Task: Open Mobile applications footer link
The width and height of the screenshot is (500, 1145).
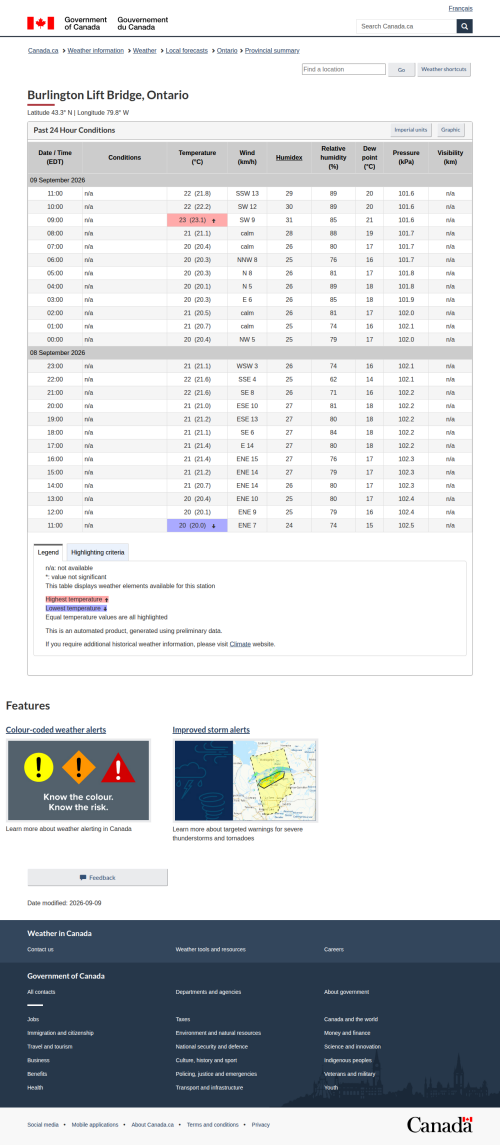Action: pyautogui.click(x=95, y=1125)
